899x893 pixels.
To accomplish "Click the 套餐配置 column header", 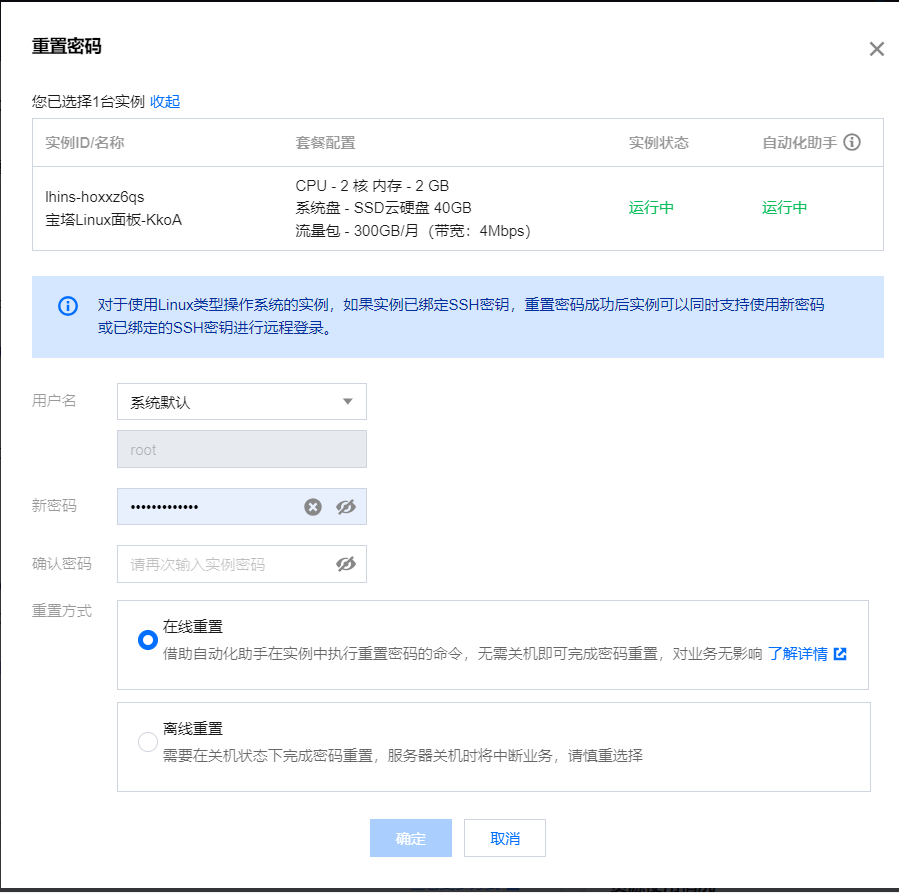I will pyautogui.click(x=325, y=143).
